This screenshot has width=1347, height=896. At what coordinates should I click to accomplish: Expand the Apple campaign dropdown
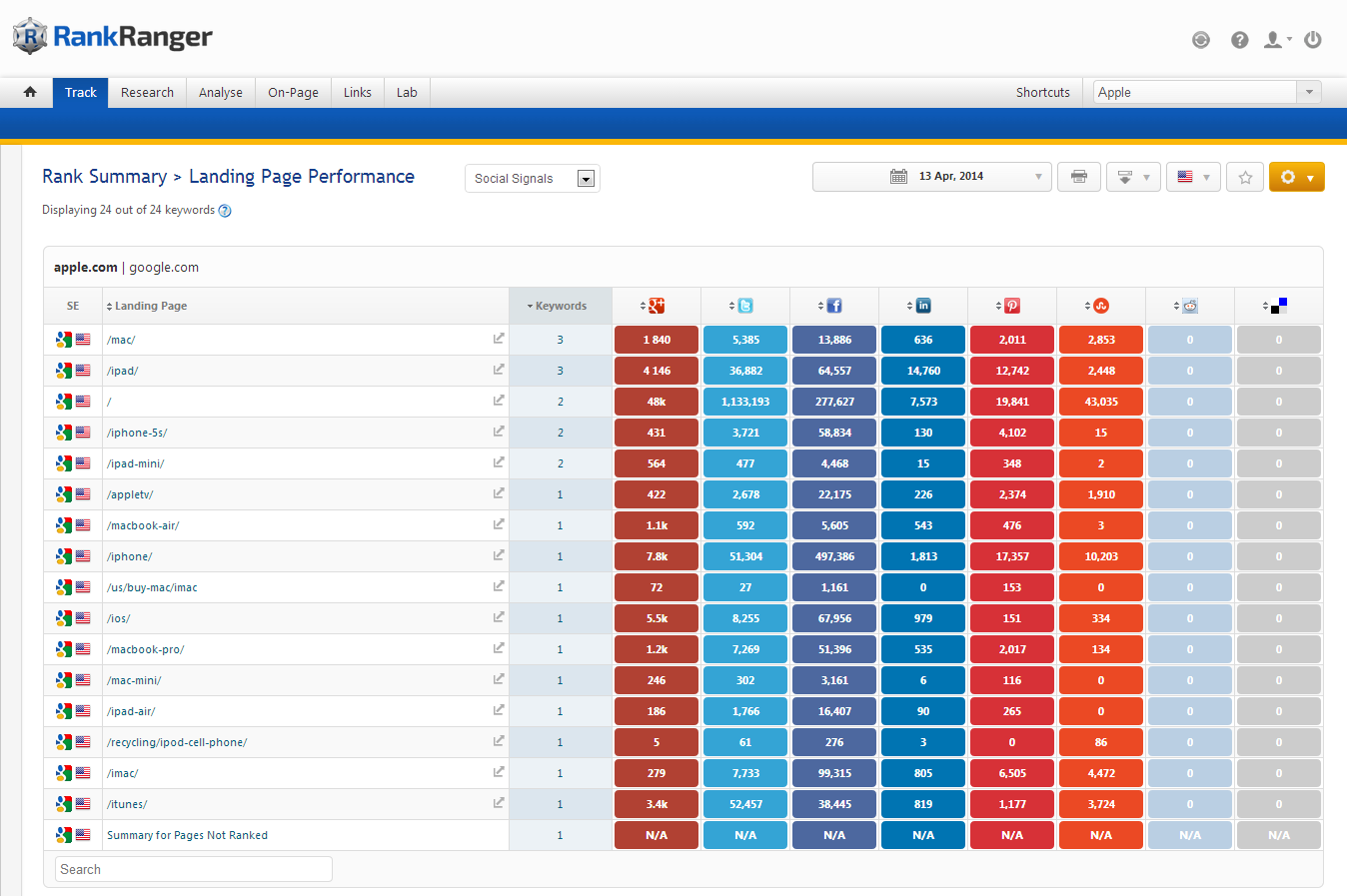tap(1308, 92)
